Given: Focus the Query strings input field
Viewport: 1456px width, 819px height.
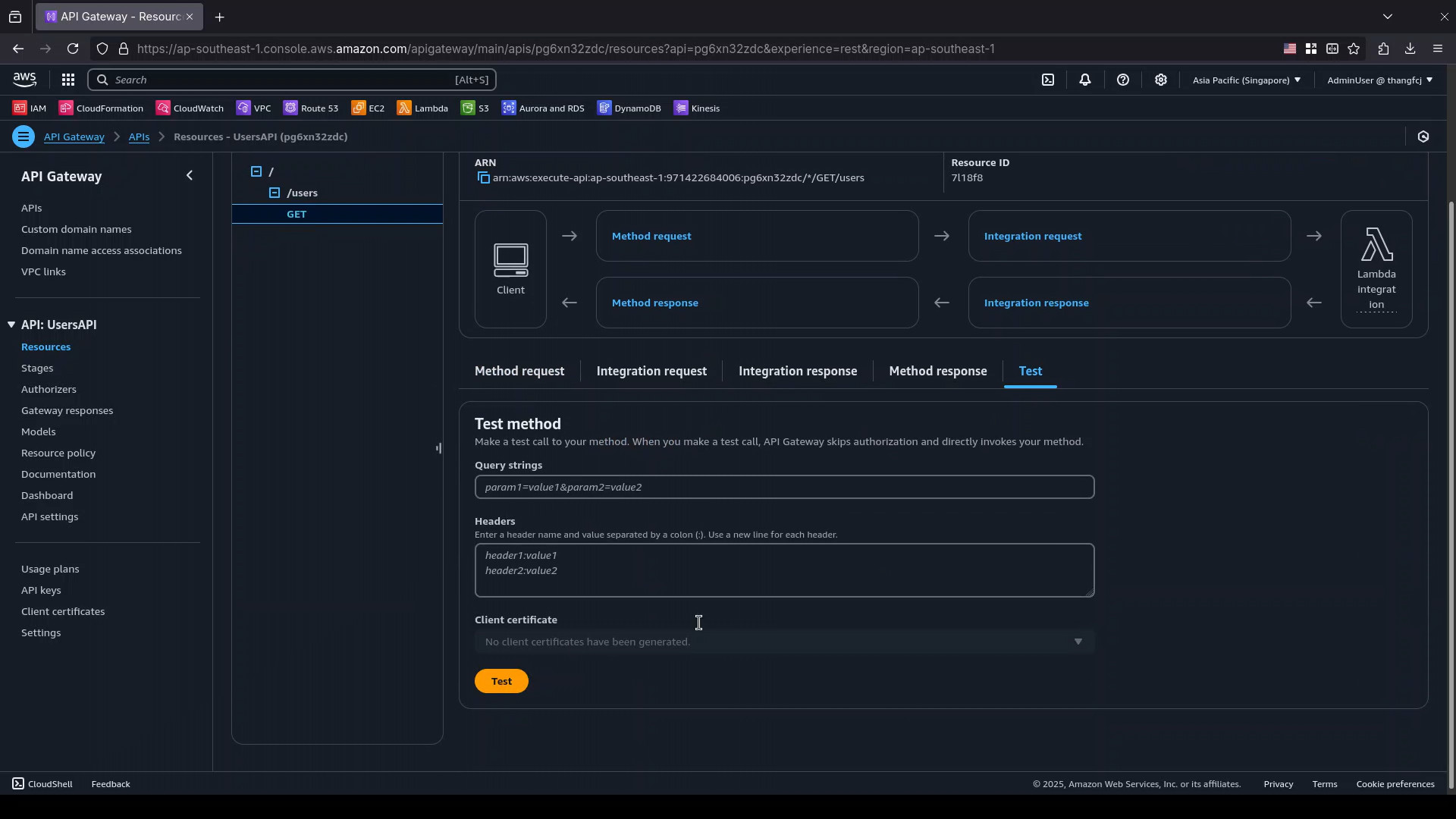Looking at the screenshot, I should [x=784, y=487].
